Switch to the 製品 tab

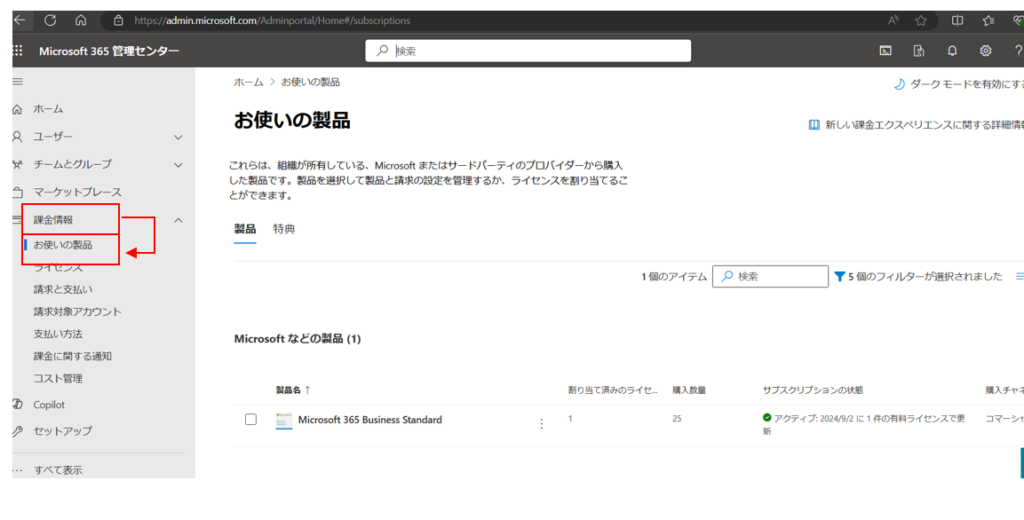[x=245, y=229]
